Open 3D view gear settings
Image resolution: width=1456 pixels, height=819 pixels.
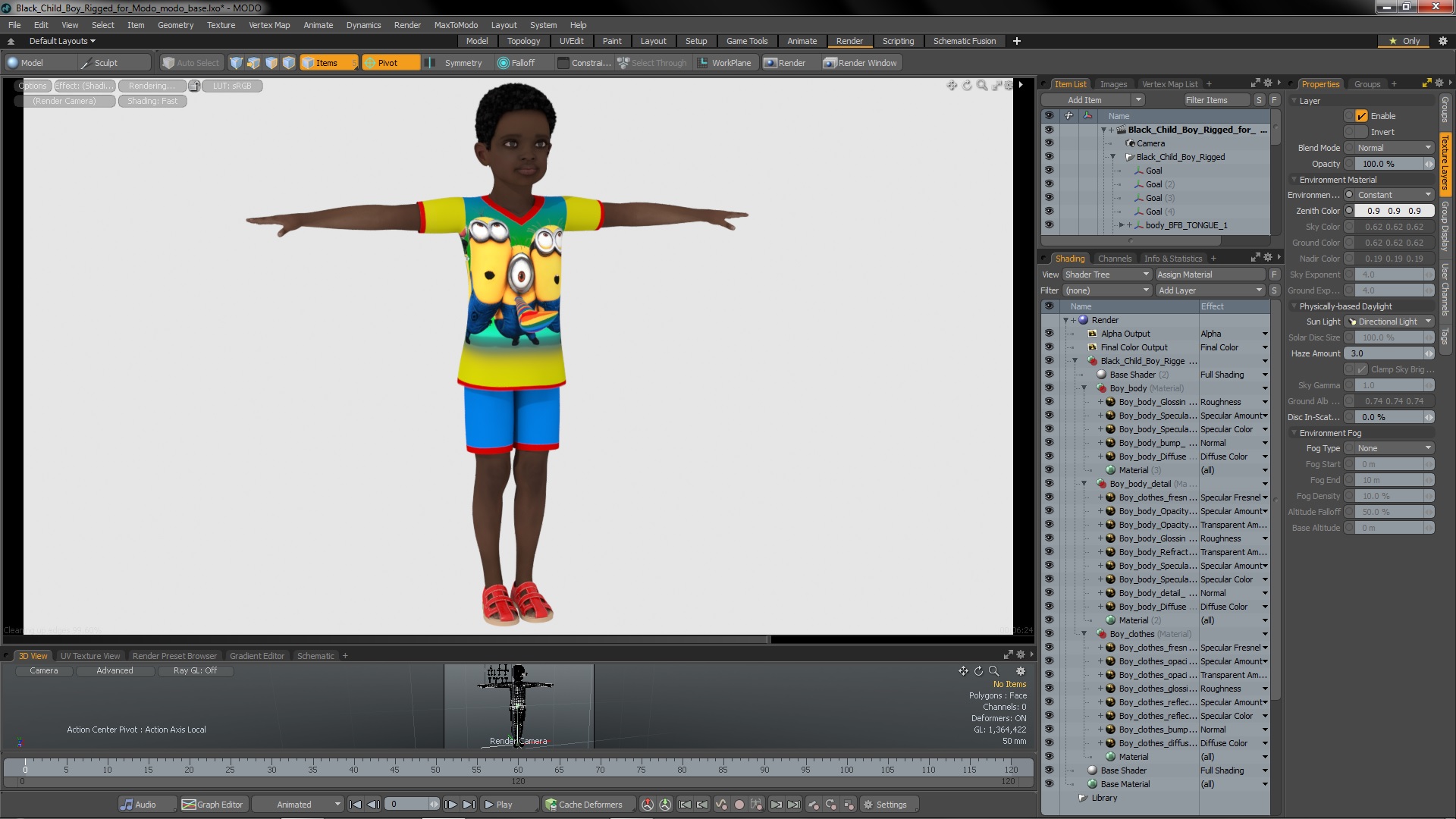click(x=1021, y=671)
